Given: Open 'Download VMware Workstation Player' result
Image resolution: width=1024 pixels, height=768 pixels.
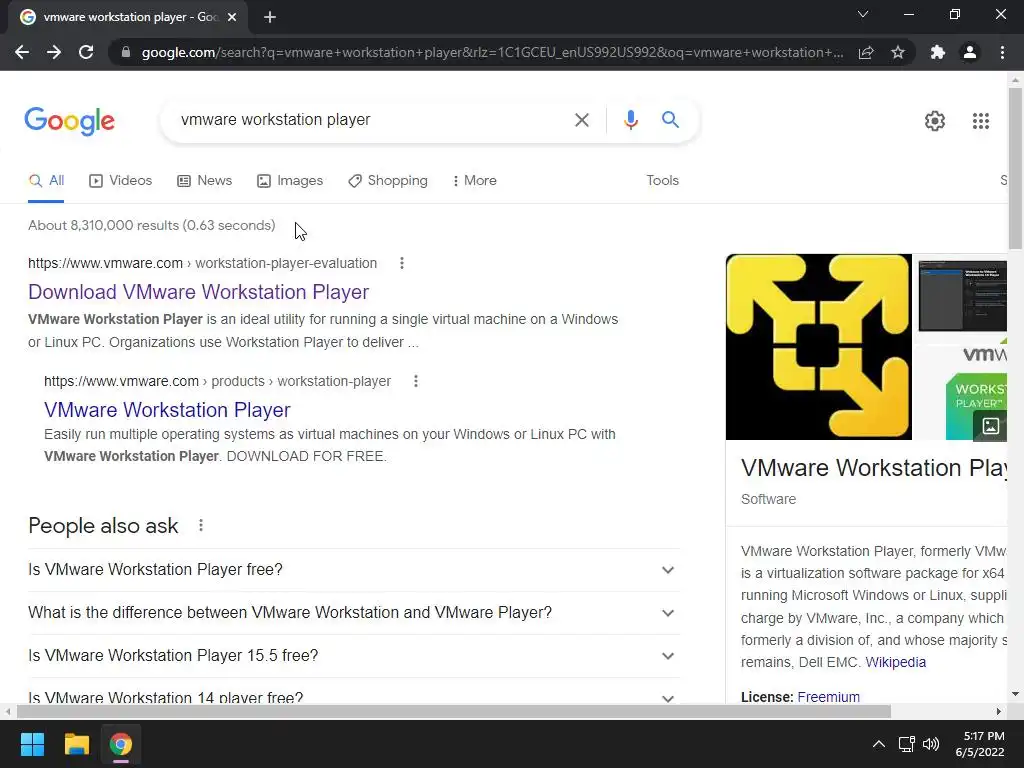Looking at the screenshot, I should [199, 292].
